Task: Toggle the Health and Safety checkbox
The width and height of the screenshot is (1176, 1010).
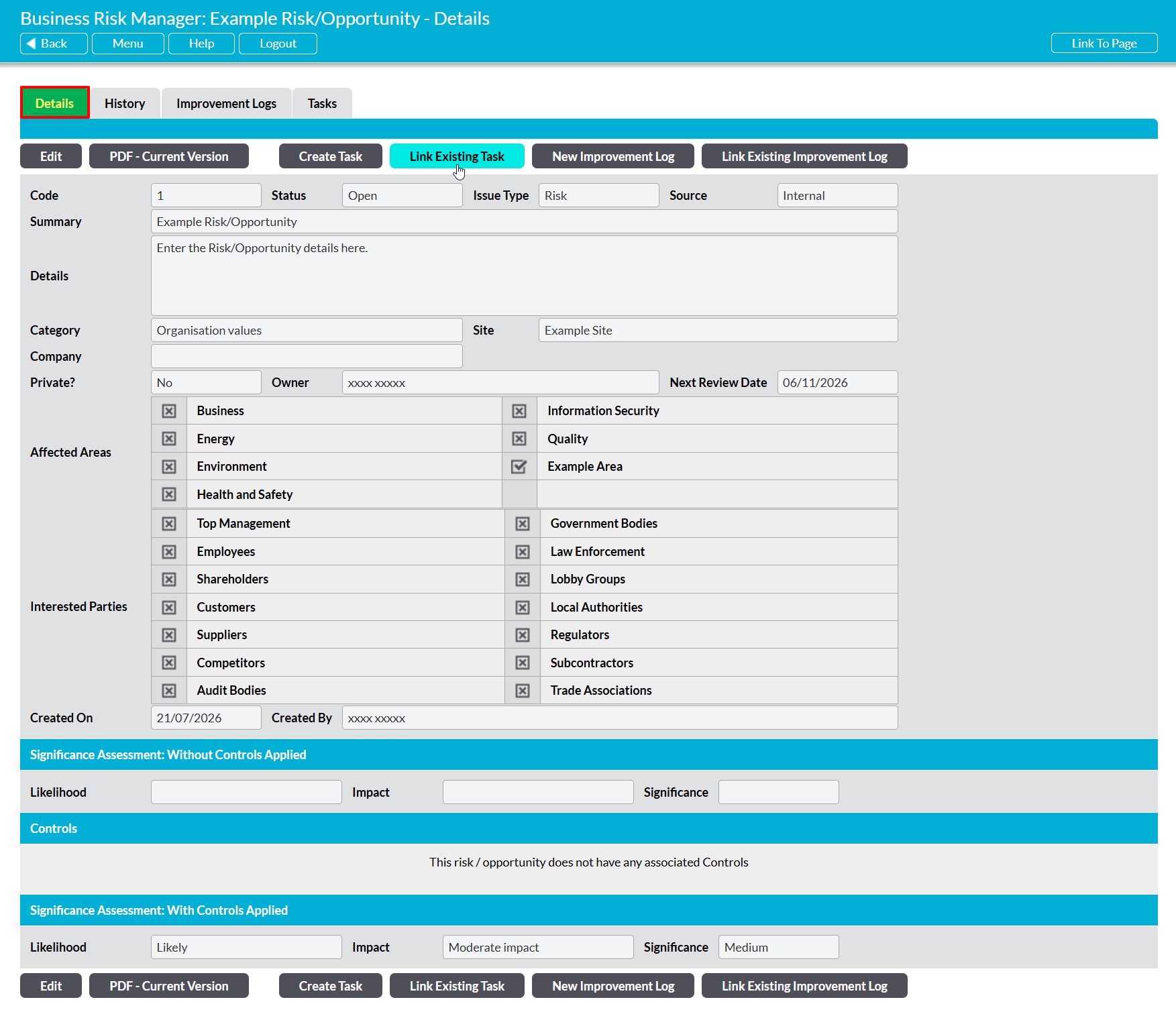Action: coord(169,494)
